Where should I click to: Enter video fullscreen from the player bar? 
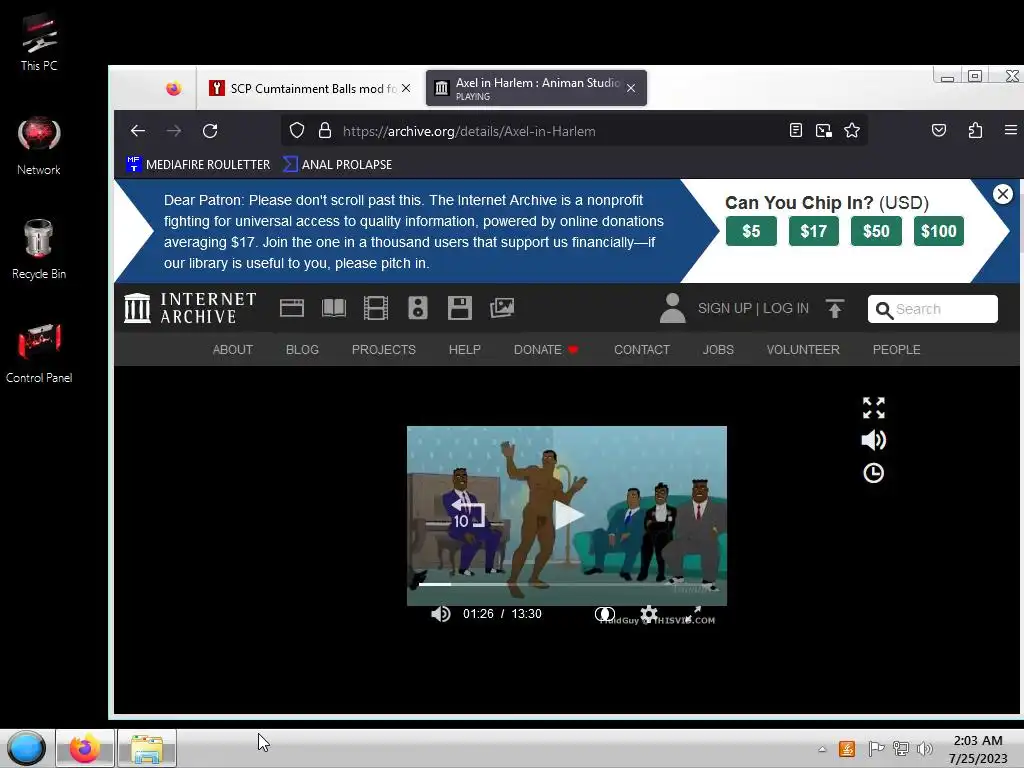coord(693,613)
